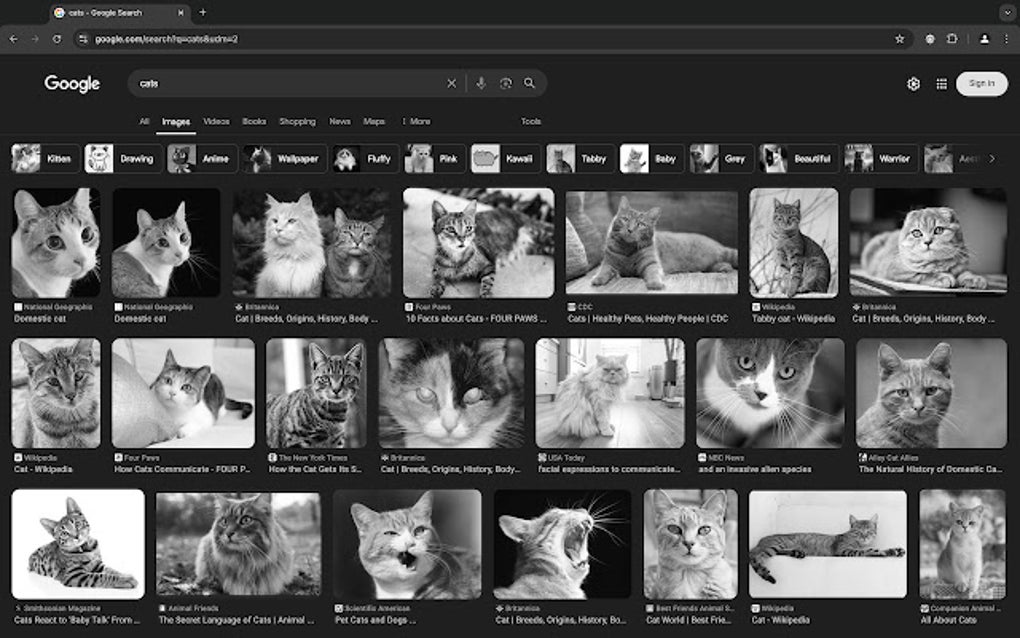
Task: Filter by the Baby chip
Action: click(652, 159)
